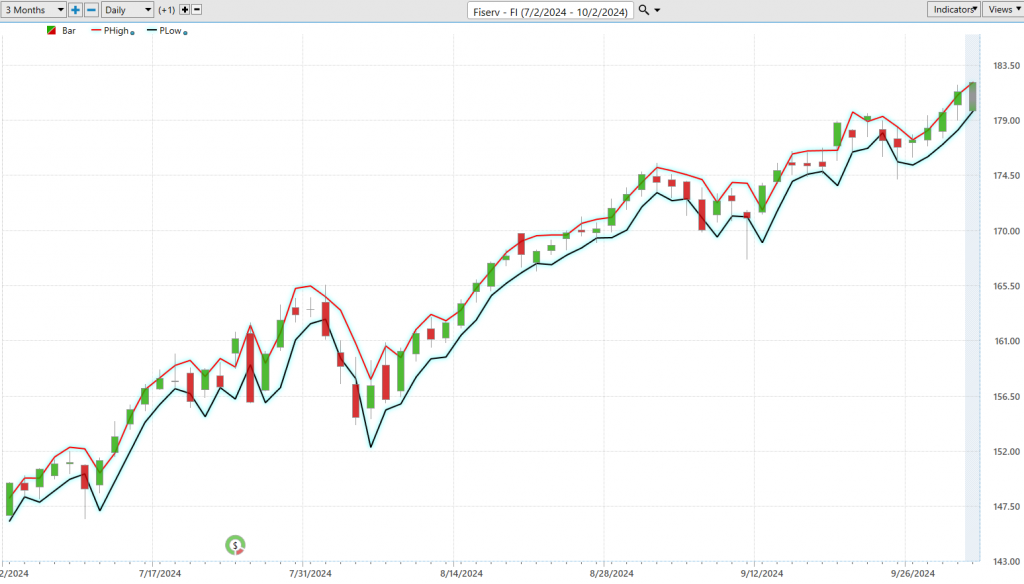The height and width of the screenshot is (584, 1024).
Task: Click the shaded forecast band at chart right
Action: point(971,300)
